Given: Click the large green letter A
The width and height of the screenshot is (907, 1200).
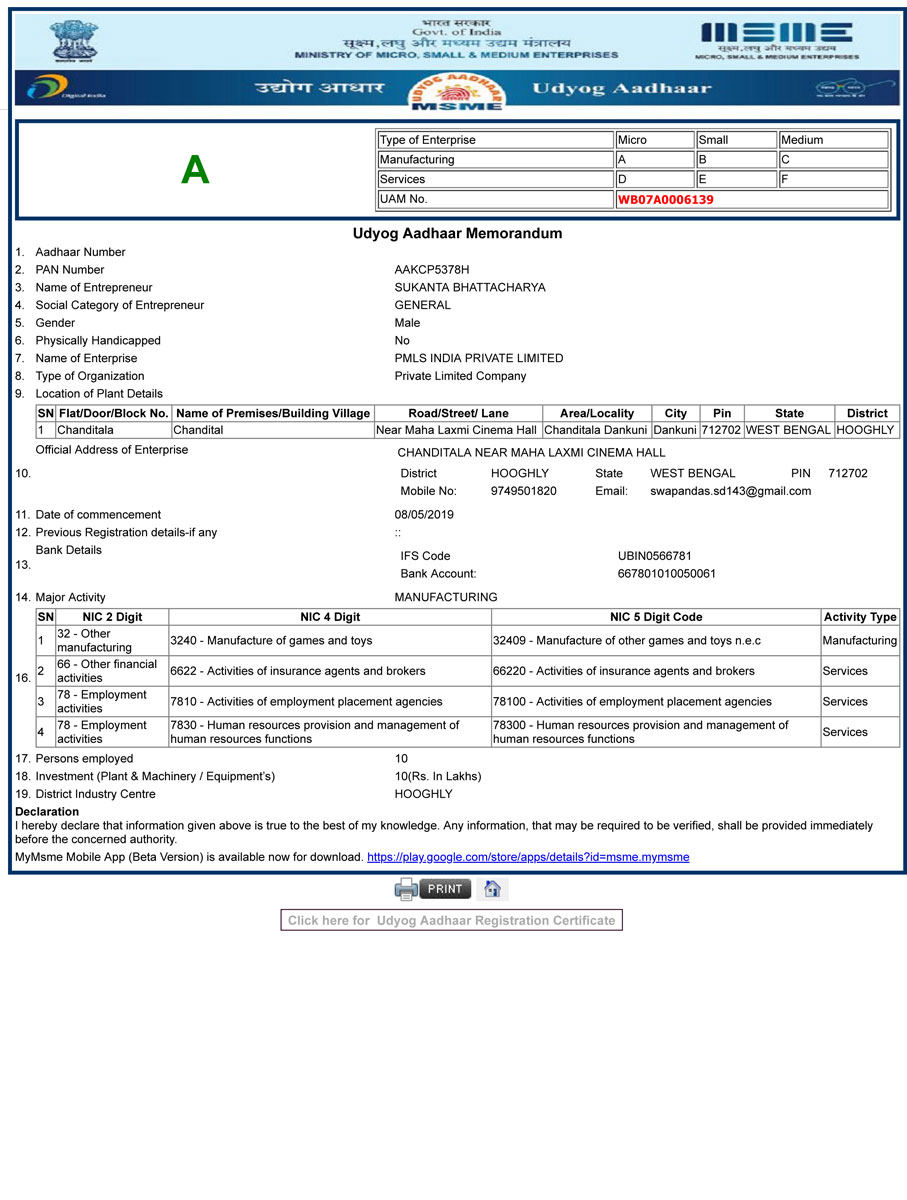Looking at the screenshot, I should [x=195, y=170].
